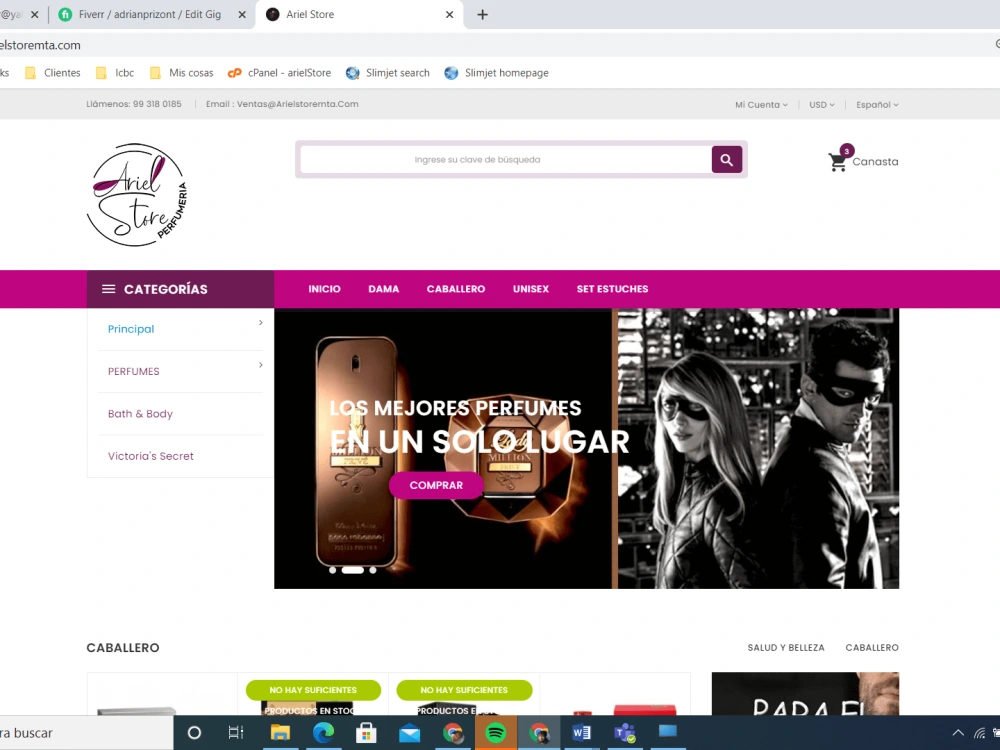Image resolution: width=1000 pixels, height=750 pixels.
Task: Click the COMPRAR banner button
Action: (x=436, y=485)
